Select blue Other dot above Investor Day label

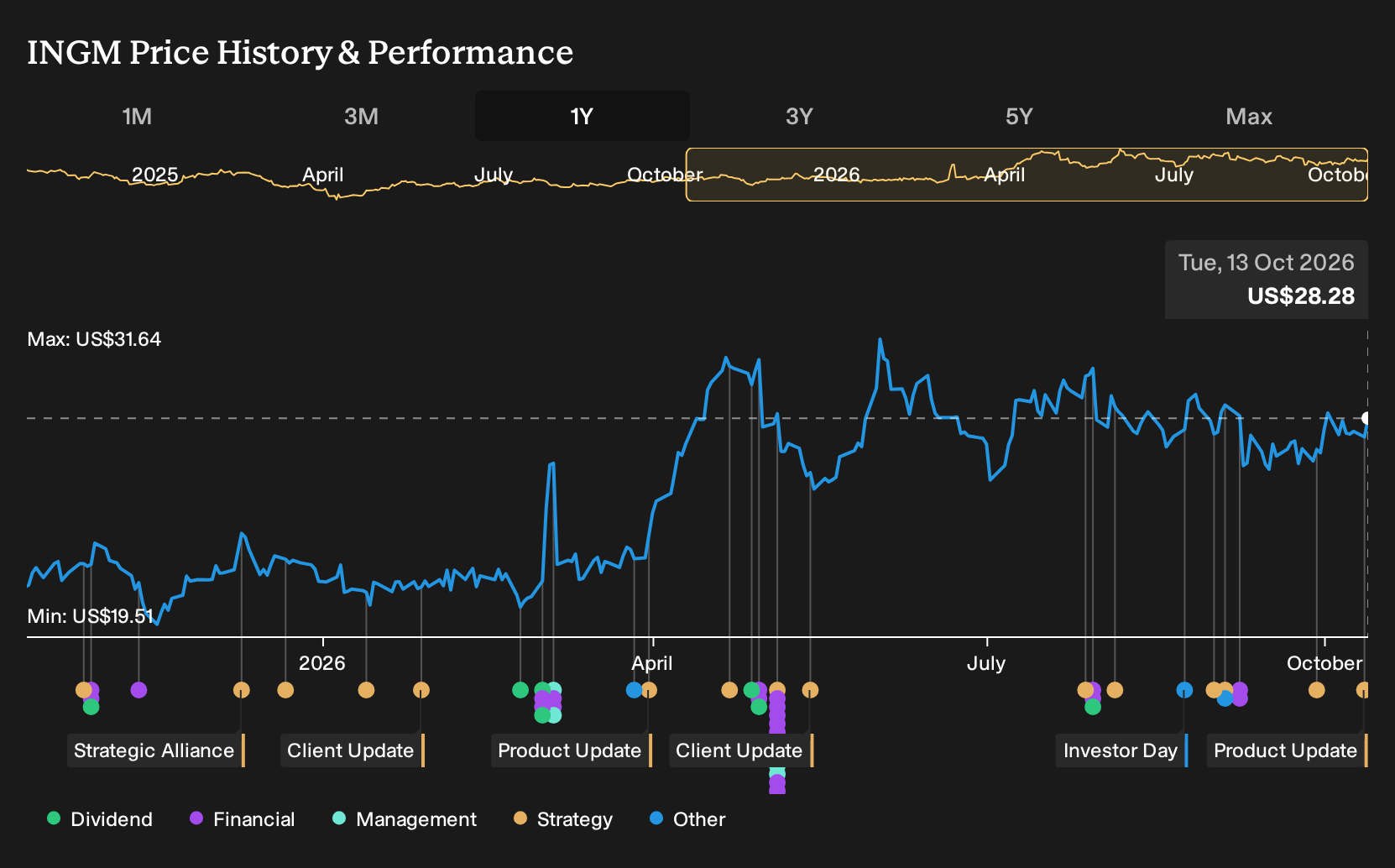[1184, 690]
